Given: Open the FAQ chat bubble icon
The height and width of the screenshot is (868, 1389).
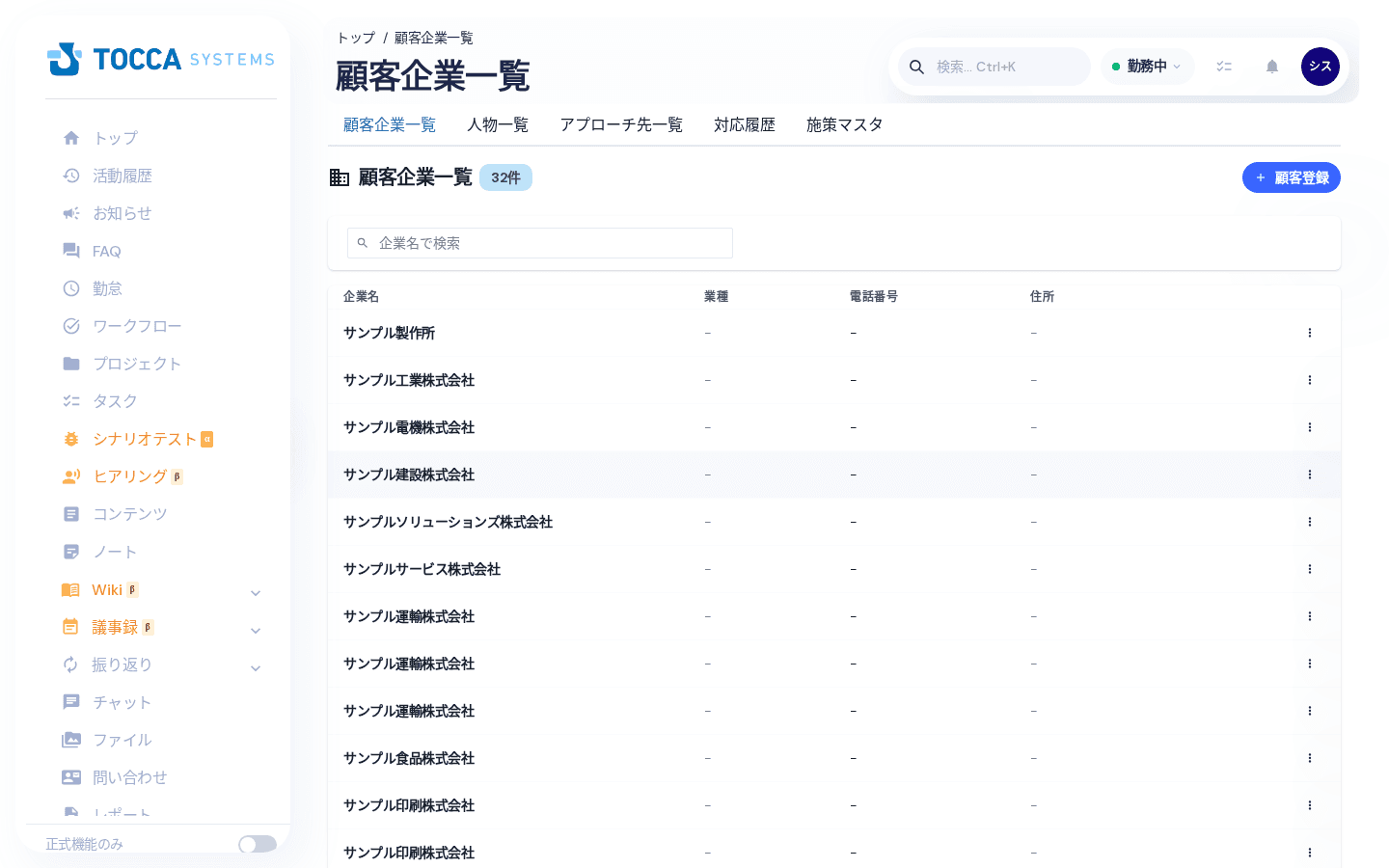Looking at the screenshot, I should pyautogui.click(x=71, y=251).
